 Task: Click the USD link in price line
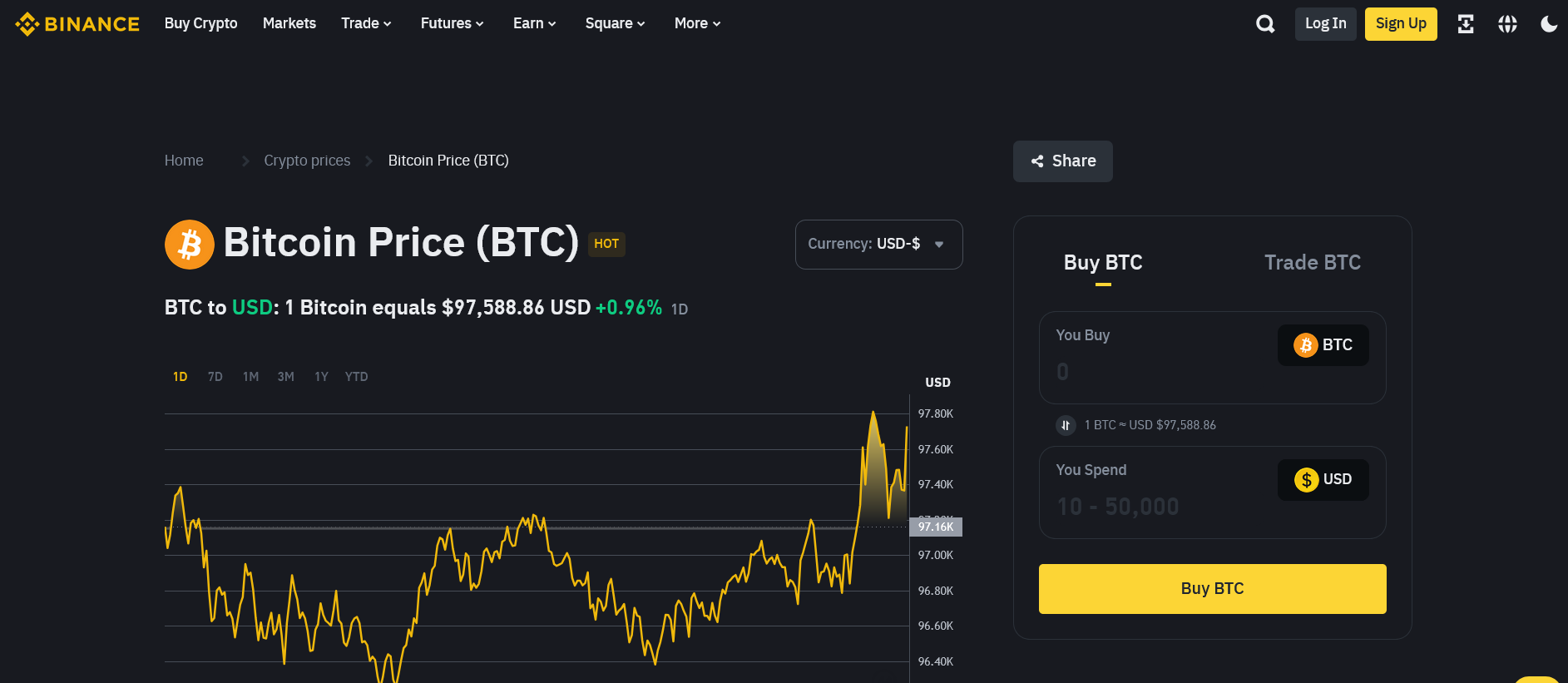[x=252, y=308]
